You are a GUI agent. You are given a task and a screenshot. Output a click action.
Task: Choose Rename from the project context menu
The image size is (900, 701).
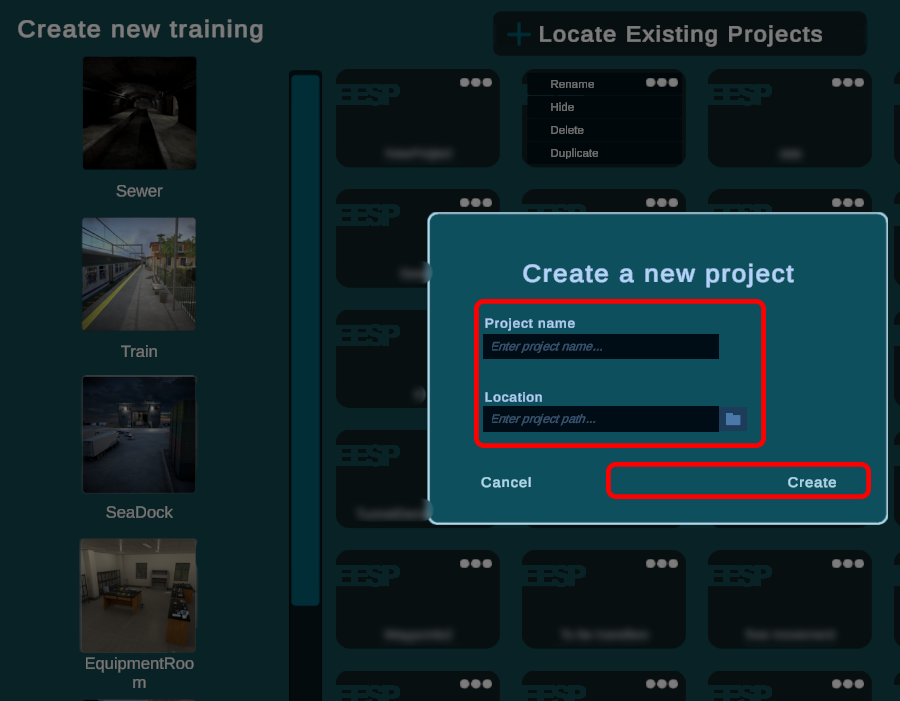point(572,84)
